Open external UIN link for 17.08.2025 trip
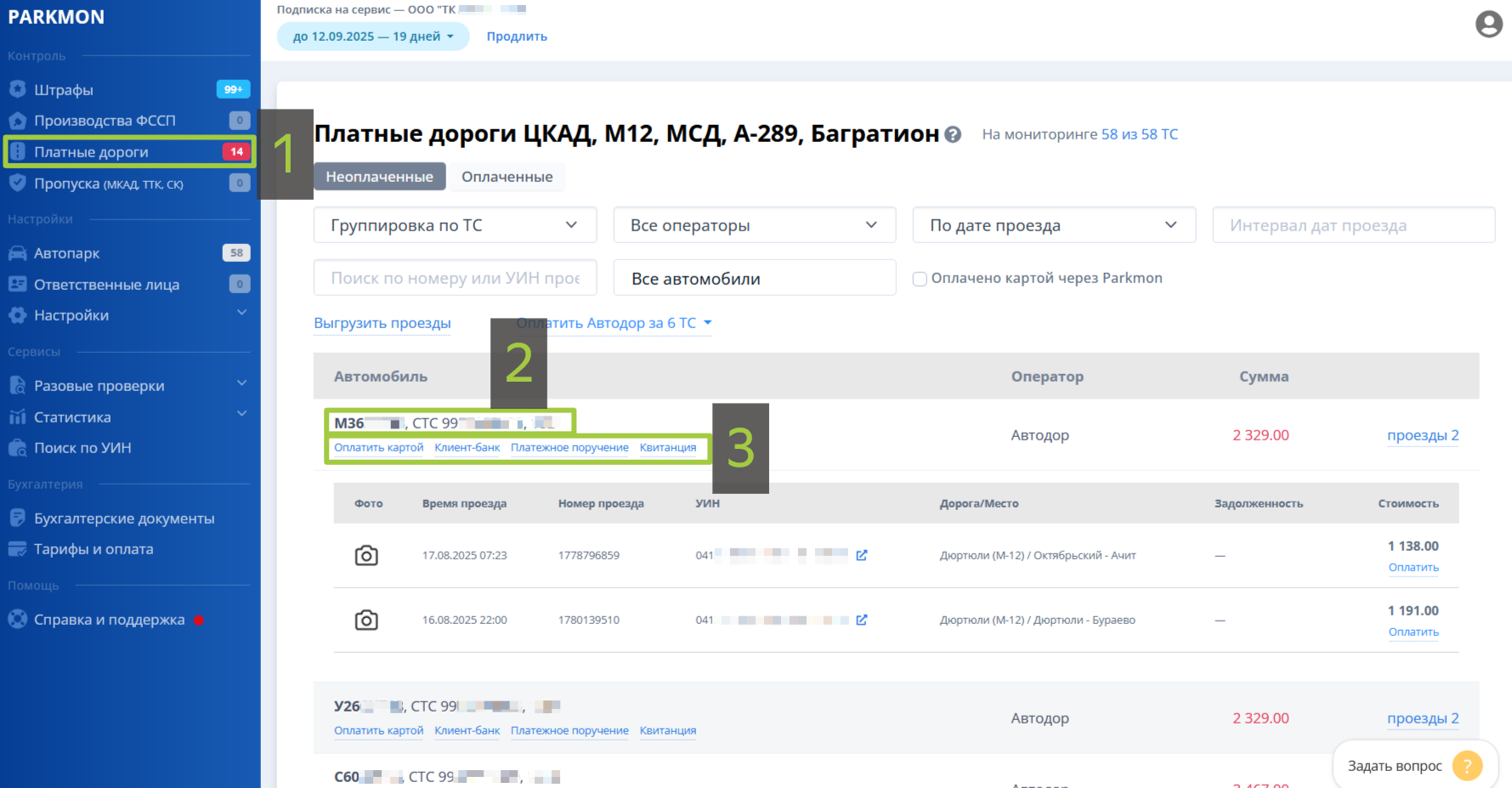 point(862,555)
